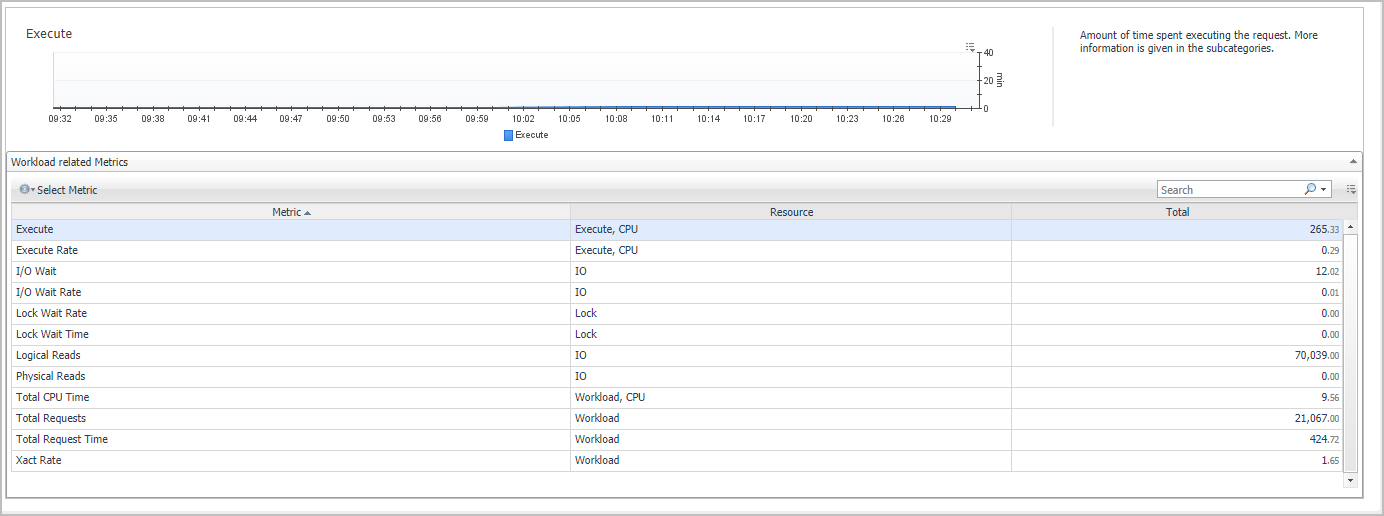Sort table by the Metric column header

point(290,212)
